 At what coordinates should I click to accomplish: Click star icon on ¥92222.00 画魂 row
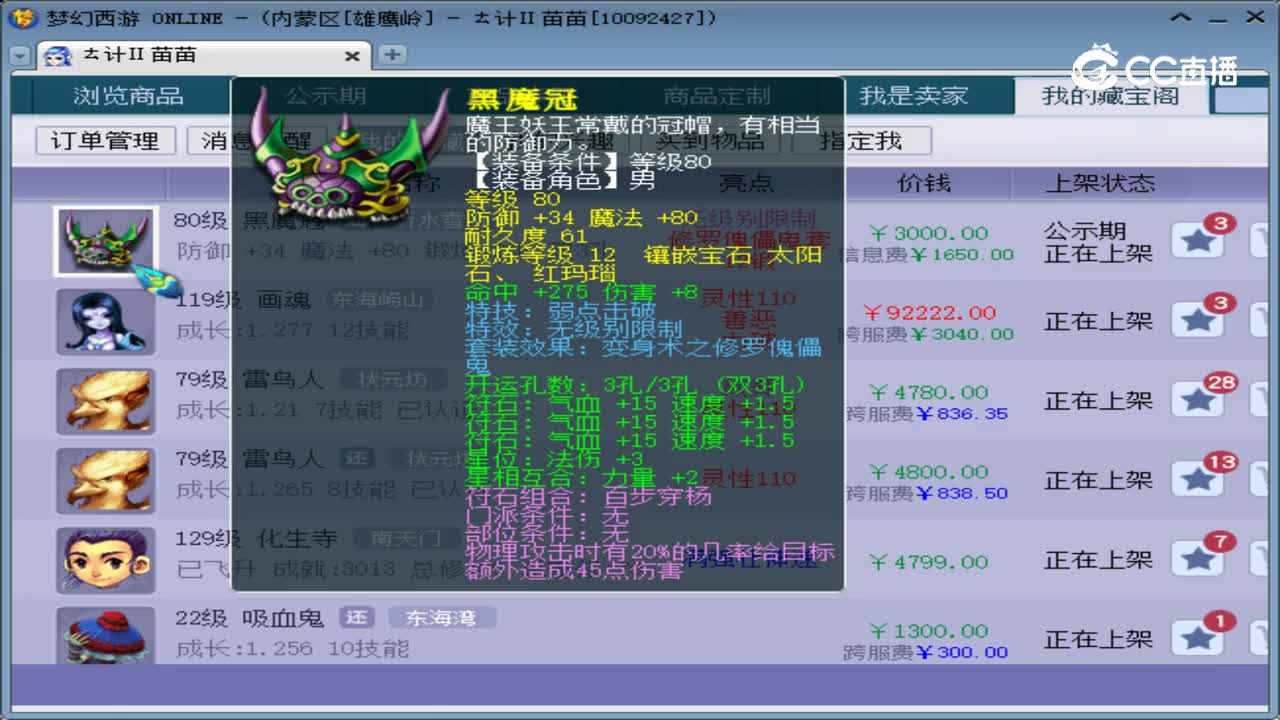click(1198, 320)
